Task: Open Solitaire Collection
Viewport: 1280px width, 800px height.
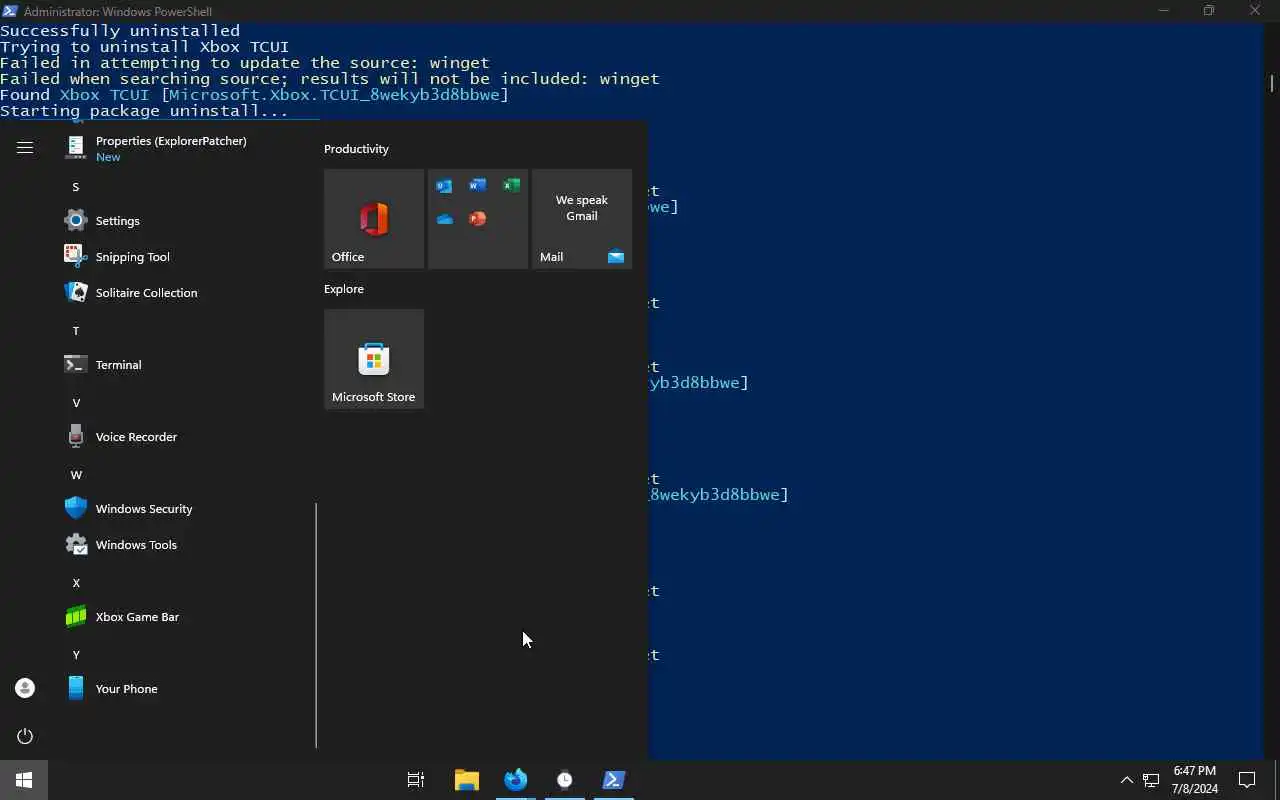Action: point(185,293)
